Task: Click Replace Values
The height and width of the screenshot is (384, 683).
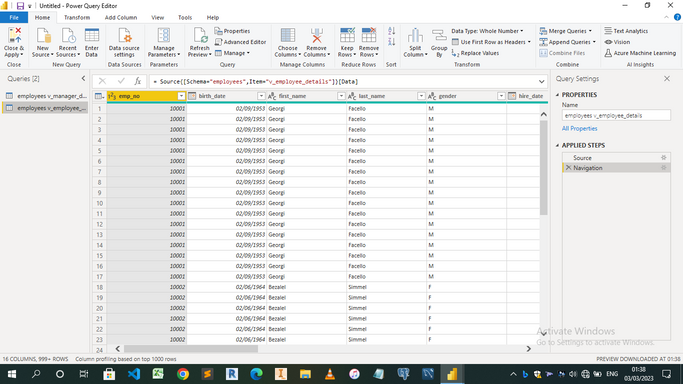Action: 475,53
